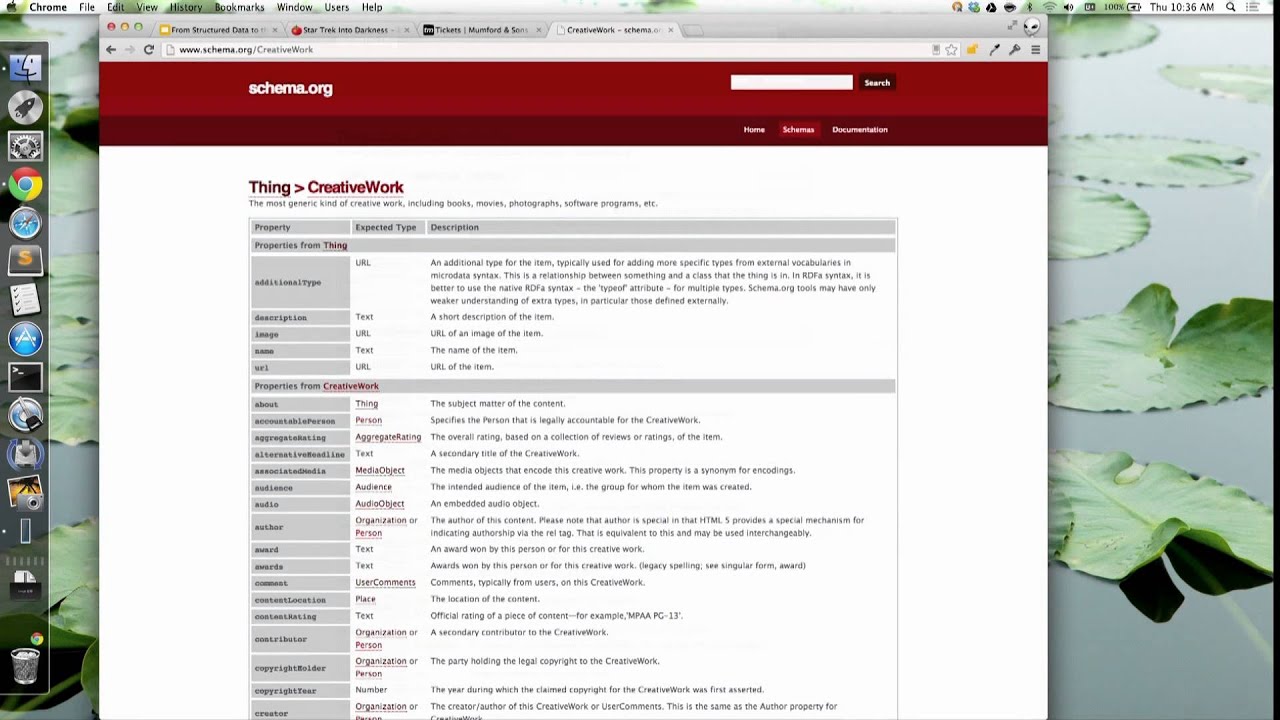Click the volume icon in menu bar

pyautogui.click(x=1069, y=7)
